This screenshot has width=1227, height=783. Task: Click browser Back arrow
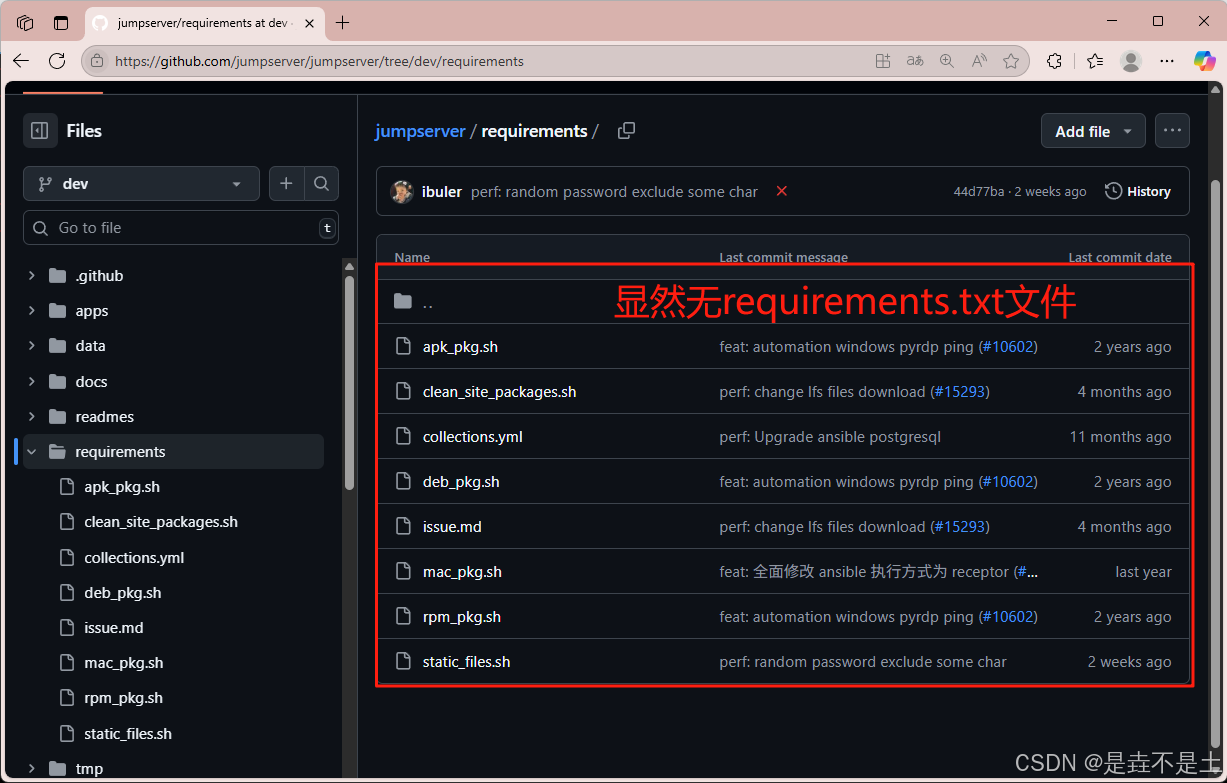(21, 61)
